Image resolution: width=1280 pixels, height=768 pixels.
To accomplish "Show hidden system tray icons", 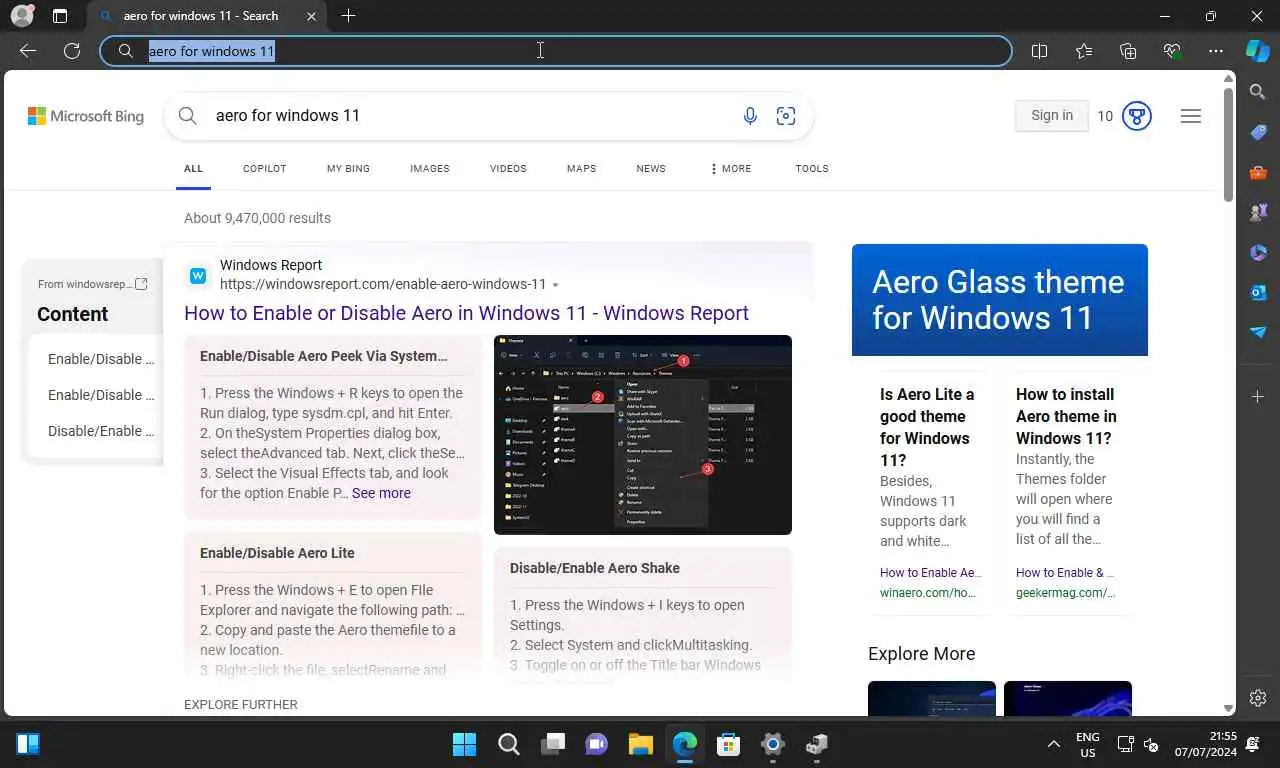I will tap(1053, 745).
